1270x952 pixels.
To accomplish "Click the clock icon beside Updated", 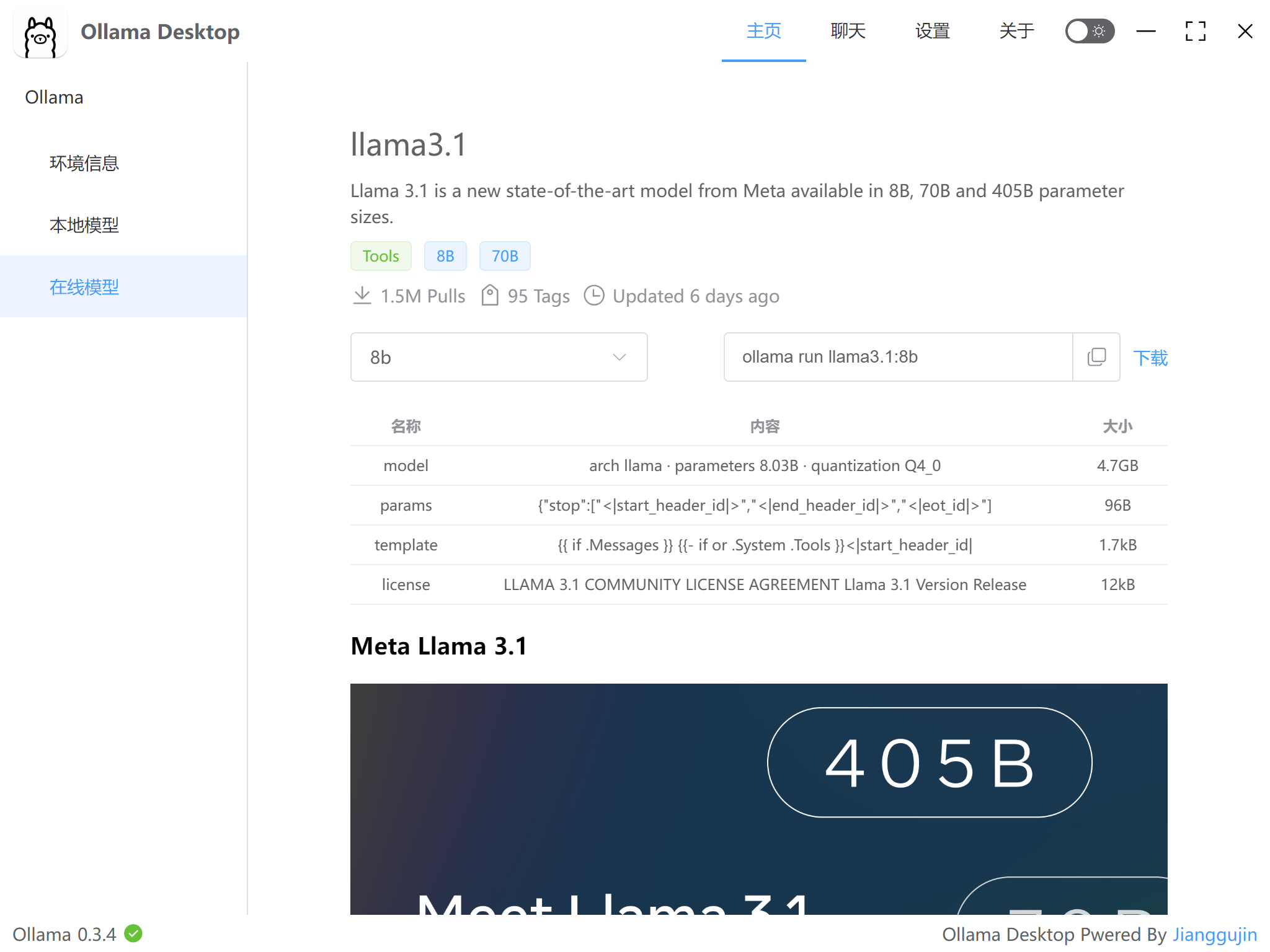I will 594,296.
